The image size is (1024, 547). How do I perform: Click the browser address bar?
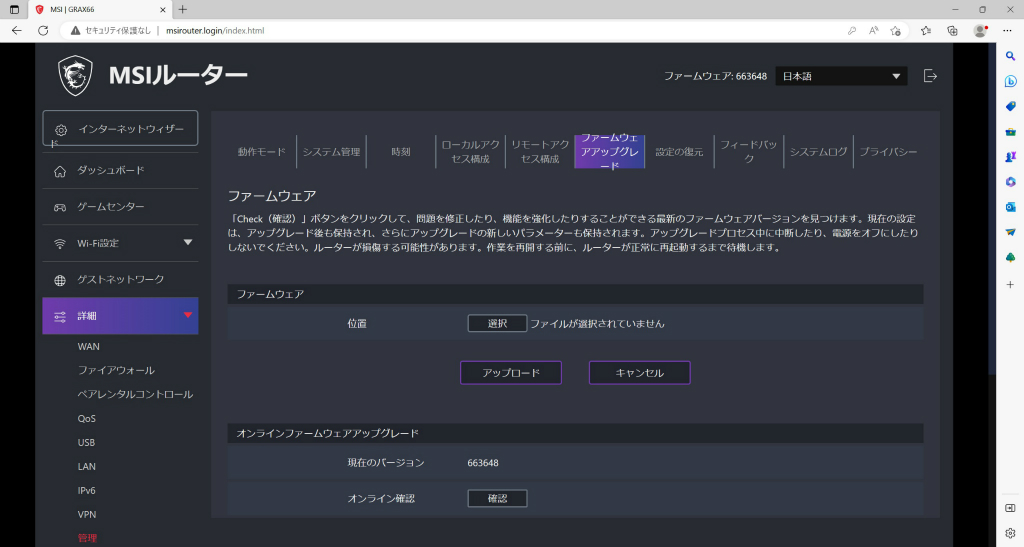coord(457,31)
